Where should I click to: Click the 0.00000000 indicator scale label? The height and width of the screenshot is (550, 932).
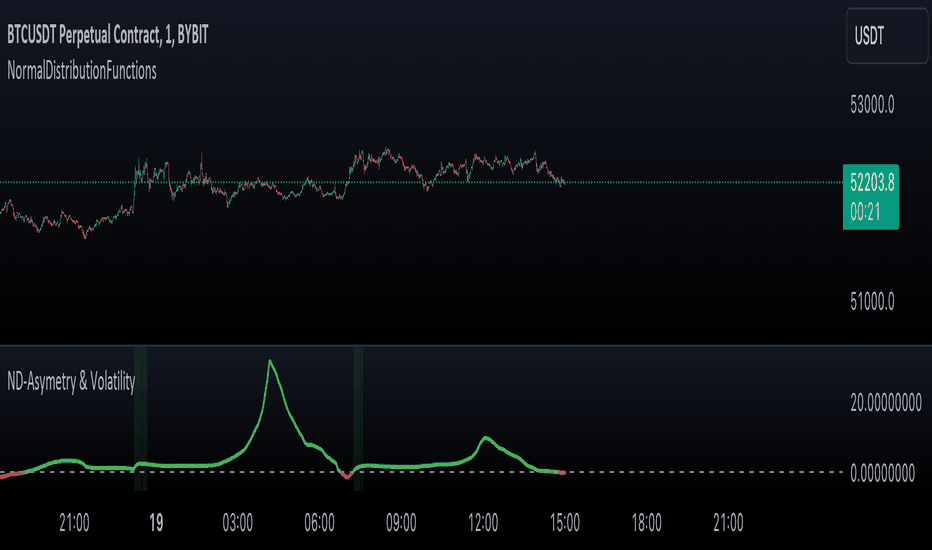click(x=882, y=473)
